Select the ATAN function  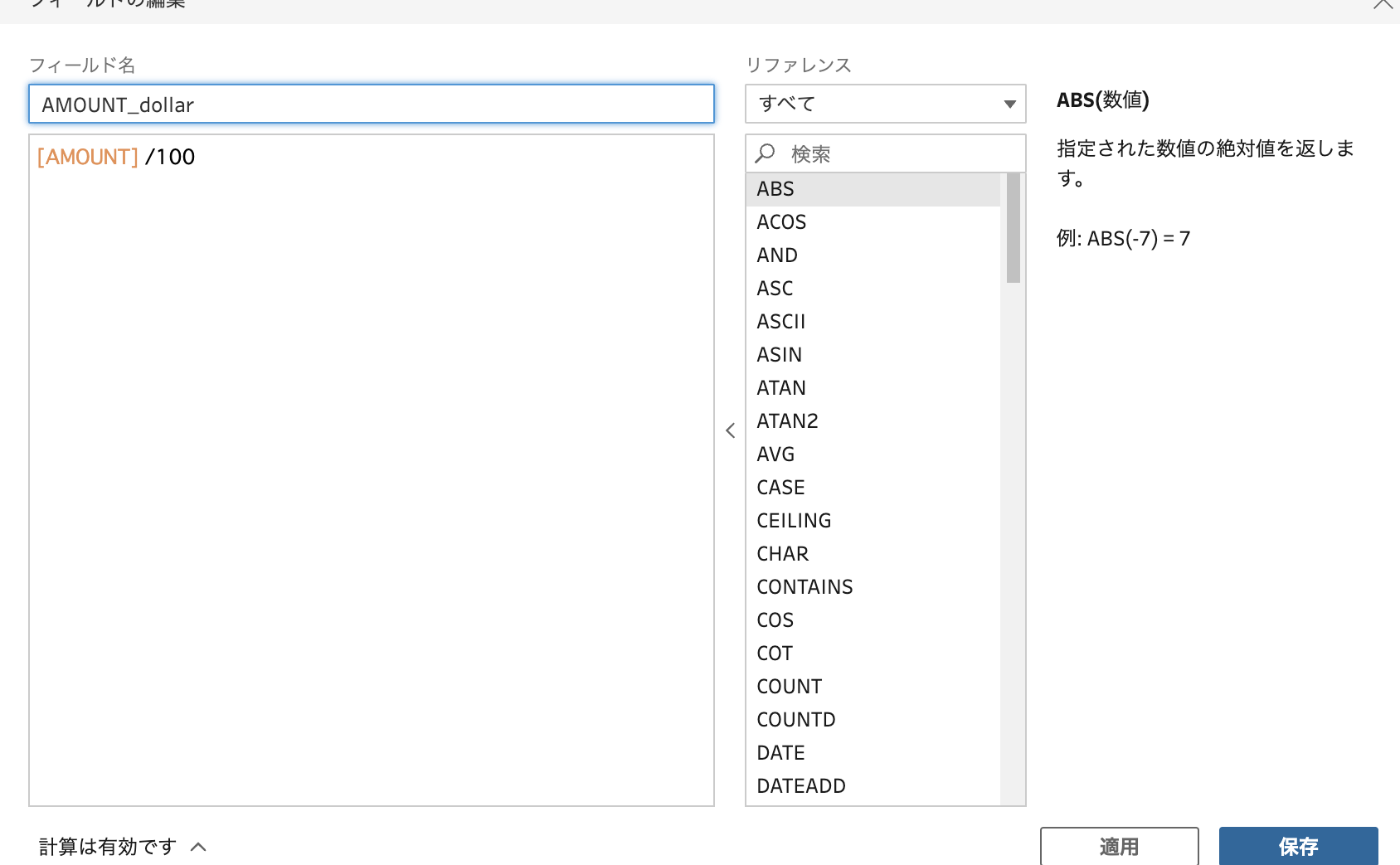[873, 387]
